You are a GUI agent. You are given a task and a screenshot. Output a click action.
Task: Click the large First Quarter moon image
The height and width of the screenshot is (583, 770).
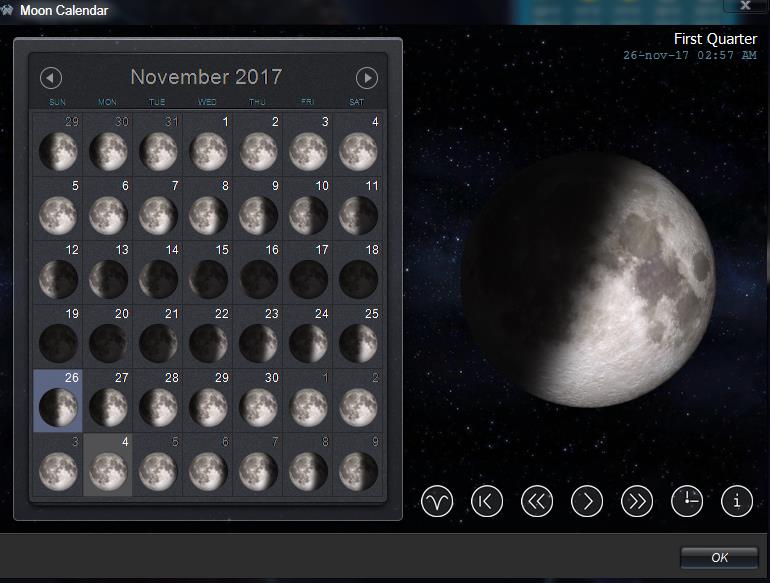point(588,280)
